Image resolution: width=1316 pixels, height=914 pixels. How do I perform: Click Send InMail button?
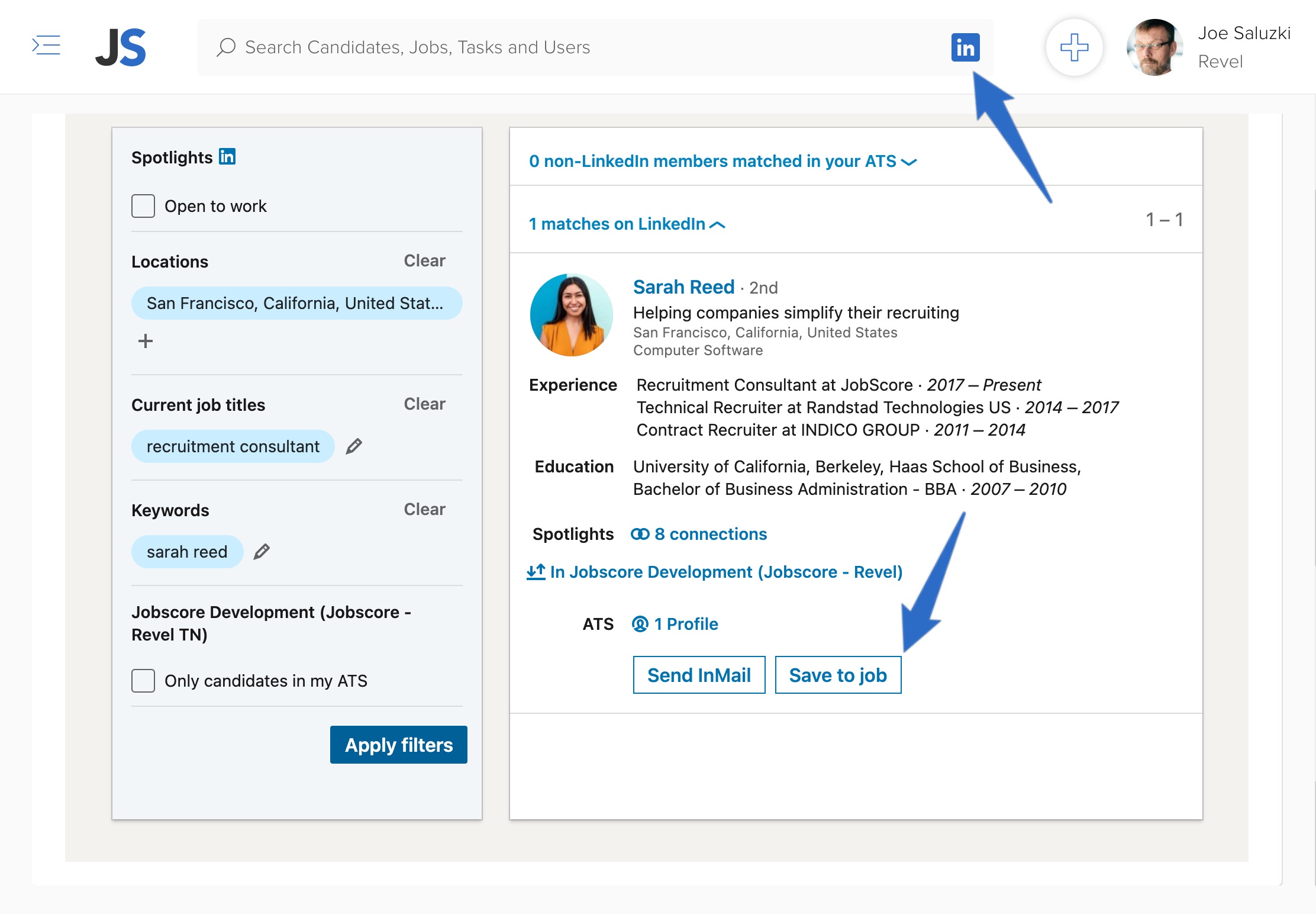pyautogui.click(x=699, y=675)
